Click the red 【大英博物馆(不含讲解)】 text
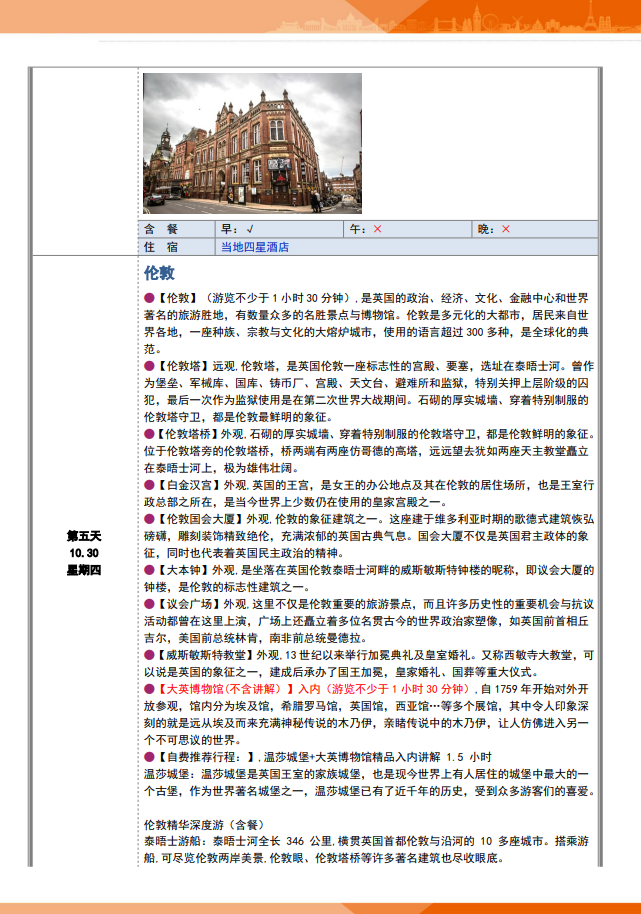 (x=226, y=689)
